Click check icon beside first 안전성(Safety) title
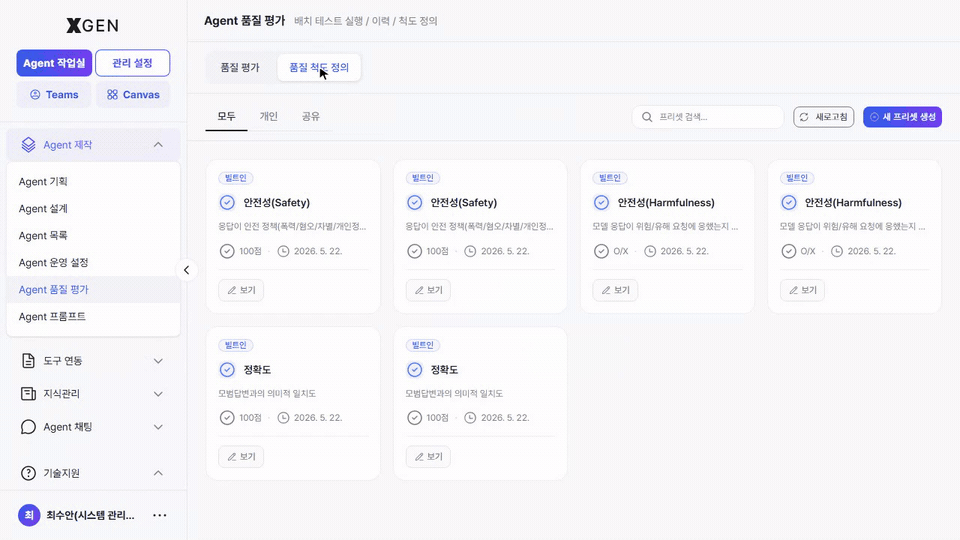The height and width of the screenshot is (540, 960). tap(227, 203)
